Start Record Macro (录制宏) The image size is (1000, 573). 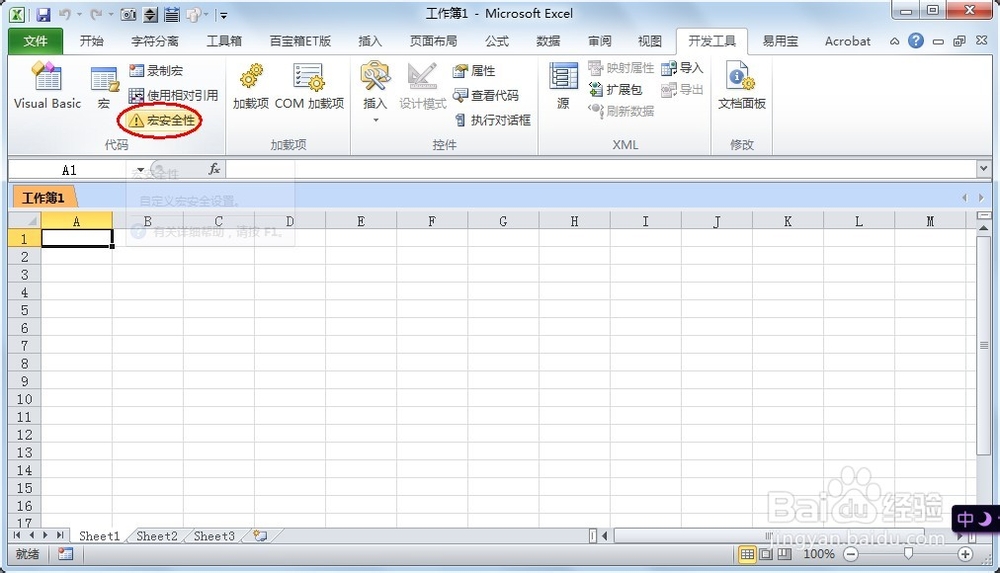(x=156, y=70)
